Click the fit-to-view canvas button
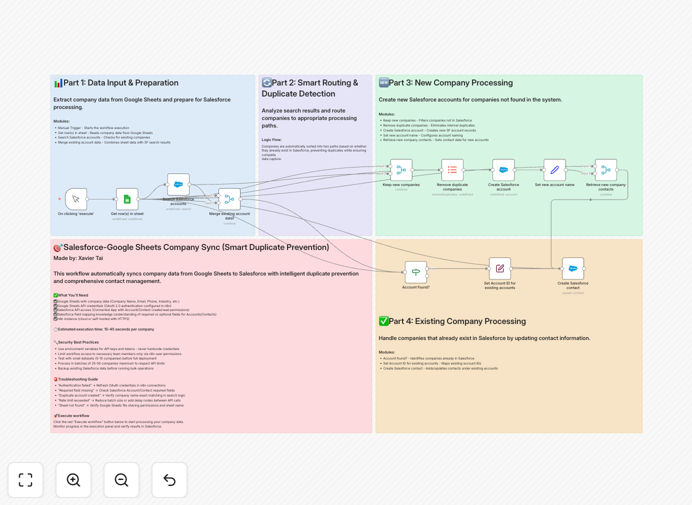 point(26,480)
